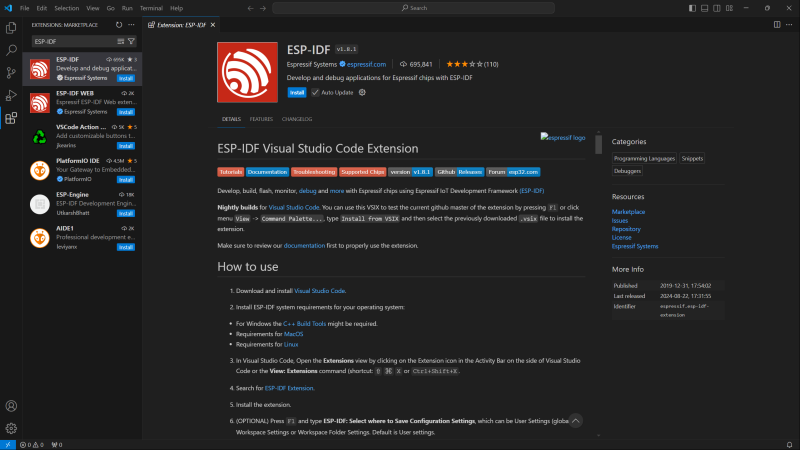Clear extensions search results
Image resolution: width=800 pixels, height=450 pixels.
click(121, 41)
